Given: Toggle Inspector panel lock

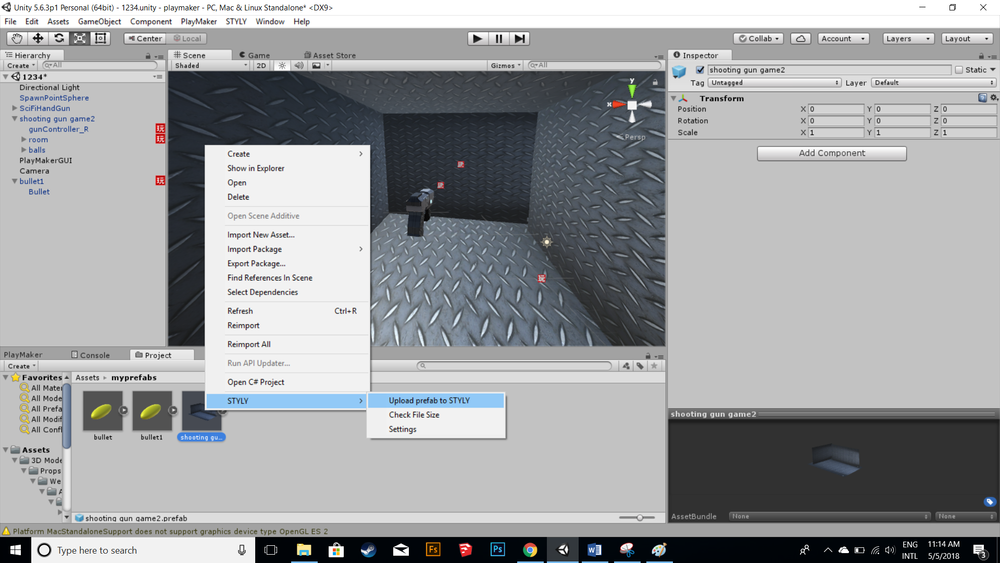Looking at the screenshot, I should pyautogui.click(x=982, y=55).
